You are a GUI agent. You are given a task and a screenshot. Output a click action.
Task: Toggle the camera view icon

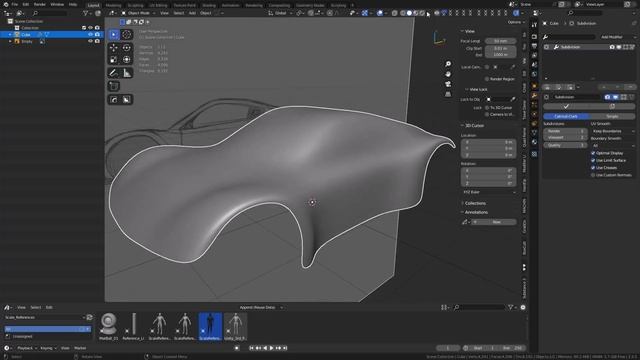click(x=448, y=84)
